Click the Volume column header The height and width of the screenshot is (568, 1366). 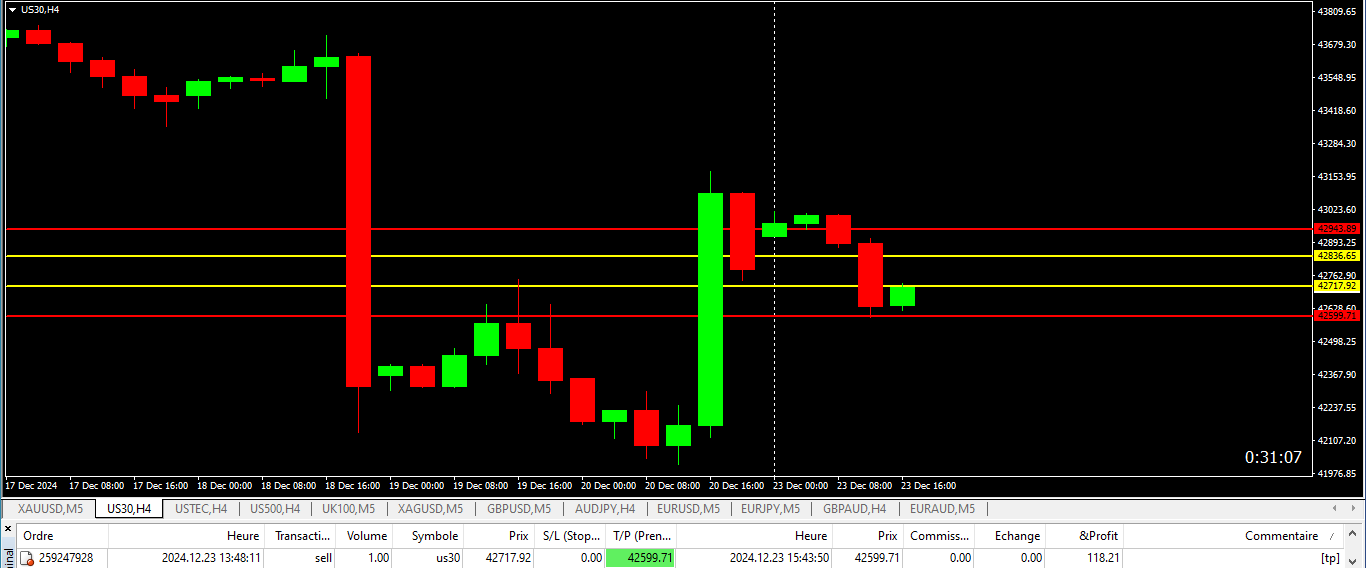coord(366,536)
